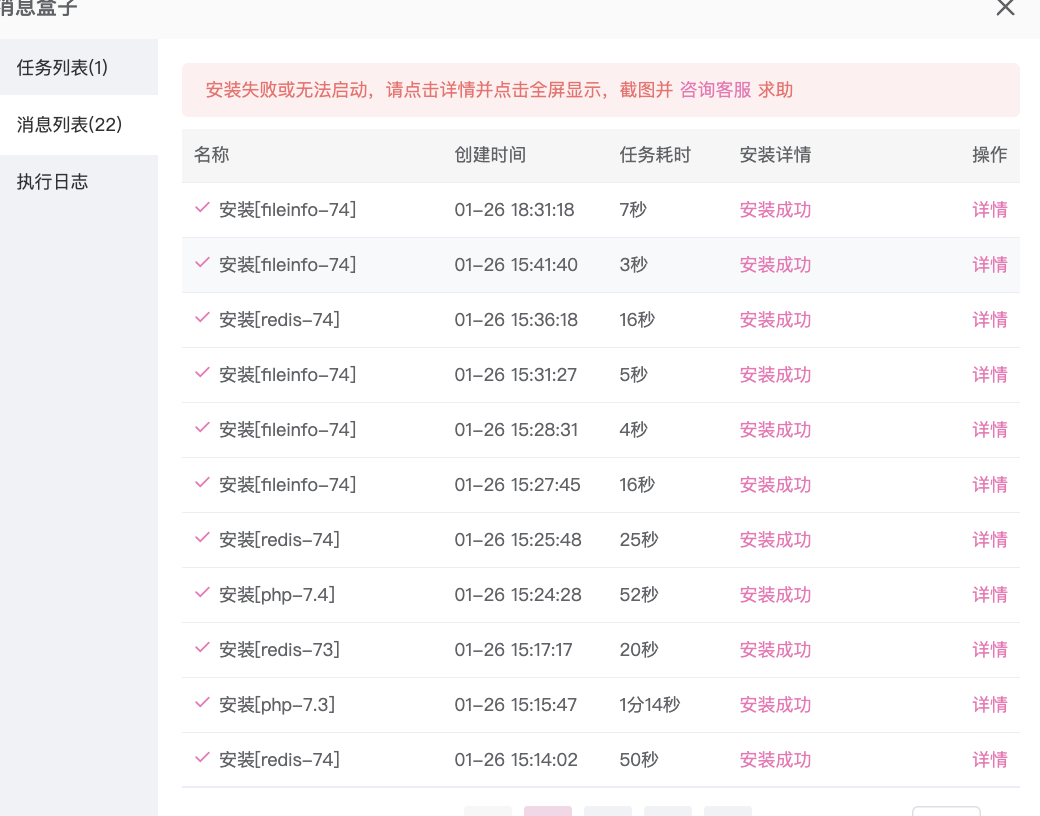This screenshot has width=1040, height=816.
Task: Click the check icon beside the last 安装[redis-74] entry
Action: pyautogui.click(x=202, y=759)
